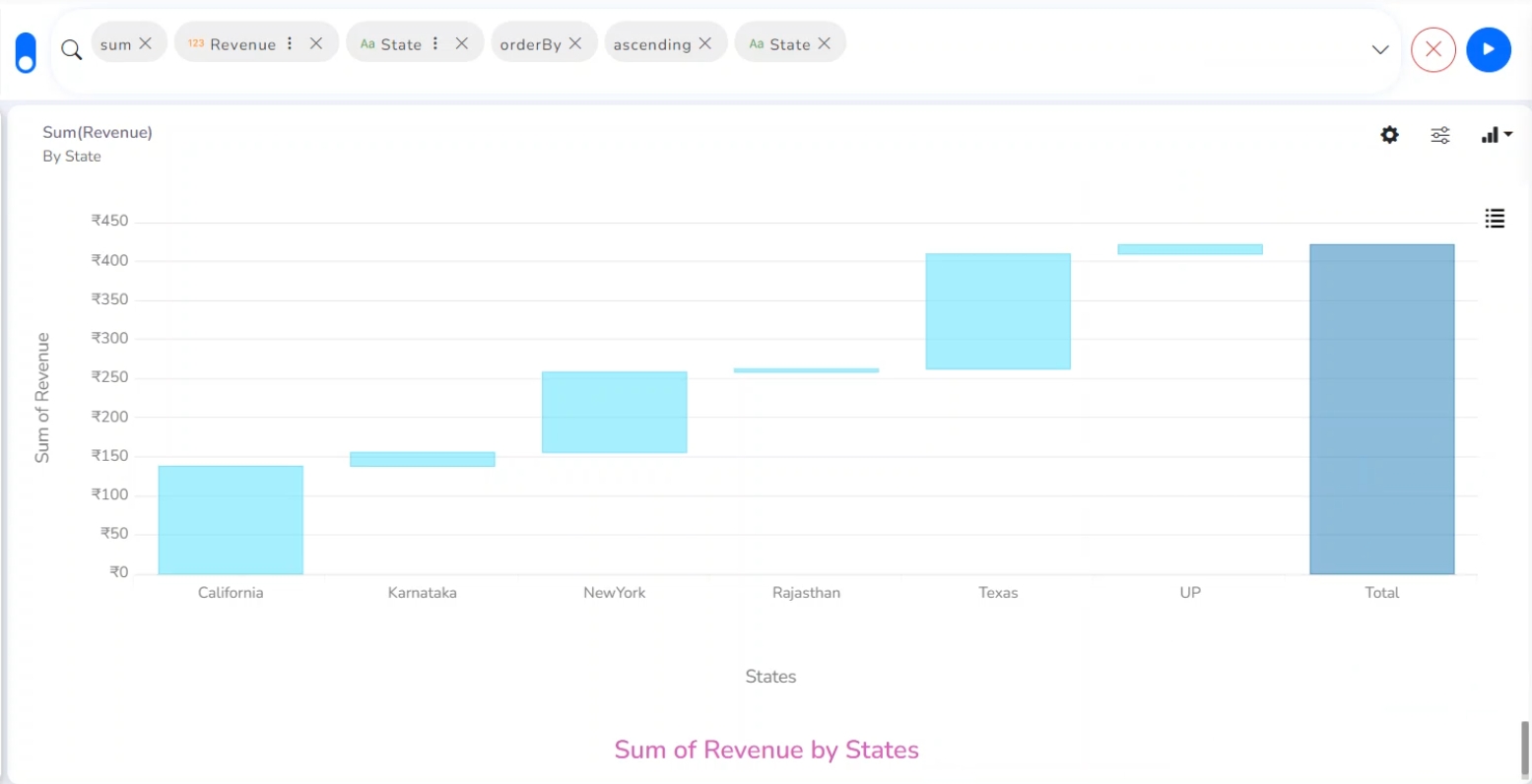Click the vertical scrollbar thumb

coord(1525,749)
